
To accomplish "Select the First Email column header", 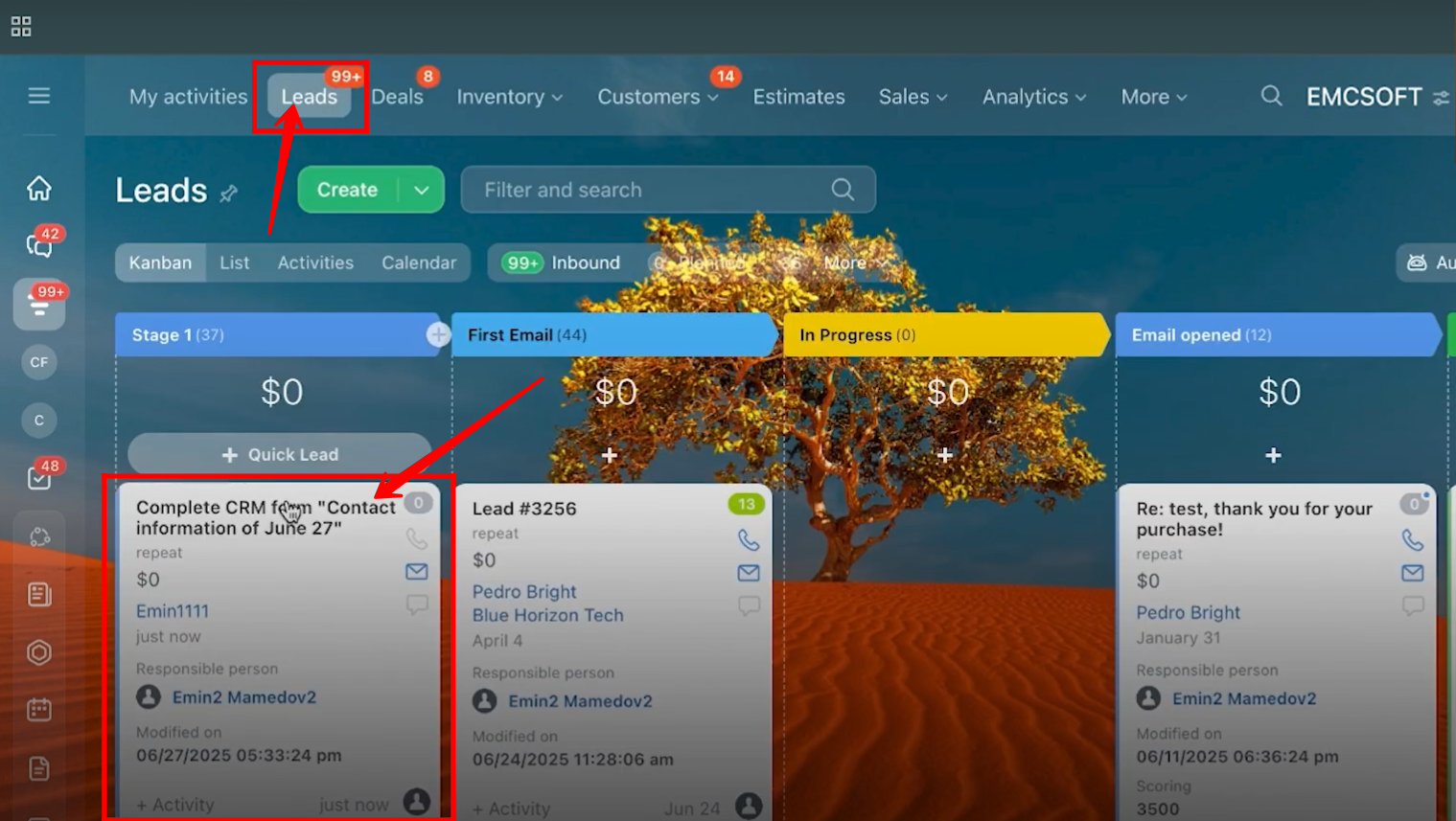I will 613,334.
